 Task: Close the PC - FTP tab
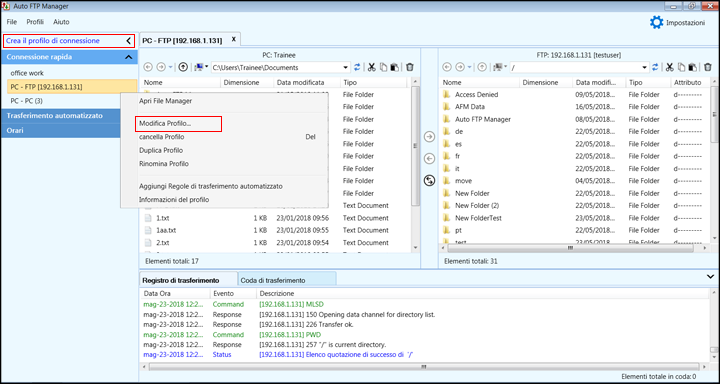click(x=233, y=40)
